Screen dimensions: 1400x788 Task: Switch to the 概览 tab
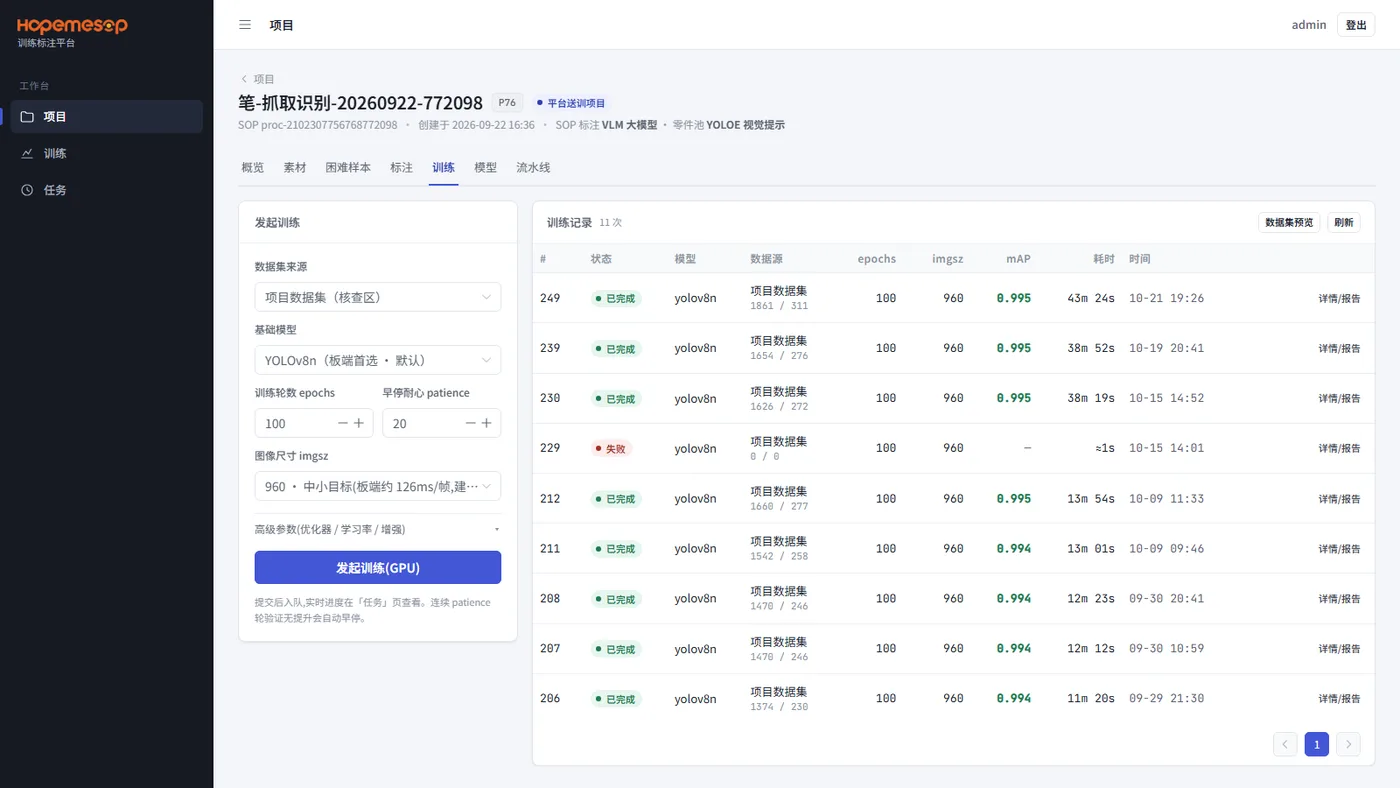click(x=253, y=167)
